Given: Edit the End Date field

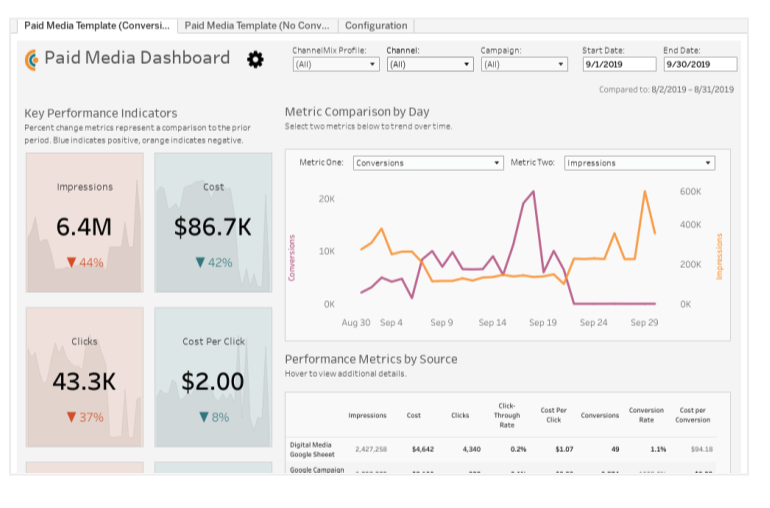Looking at the screenshot, I should [700, 64].
